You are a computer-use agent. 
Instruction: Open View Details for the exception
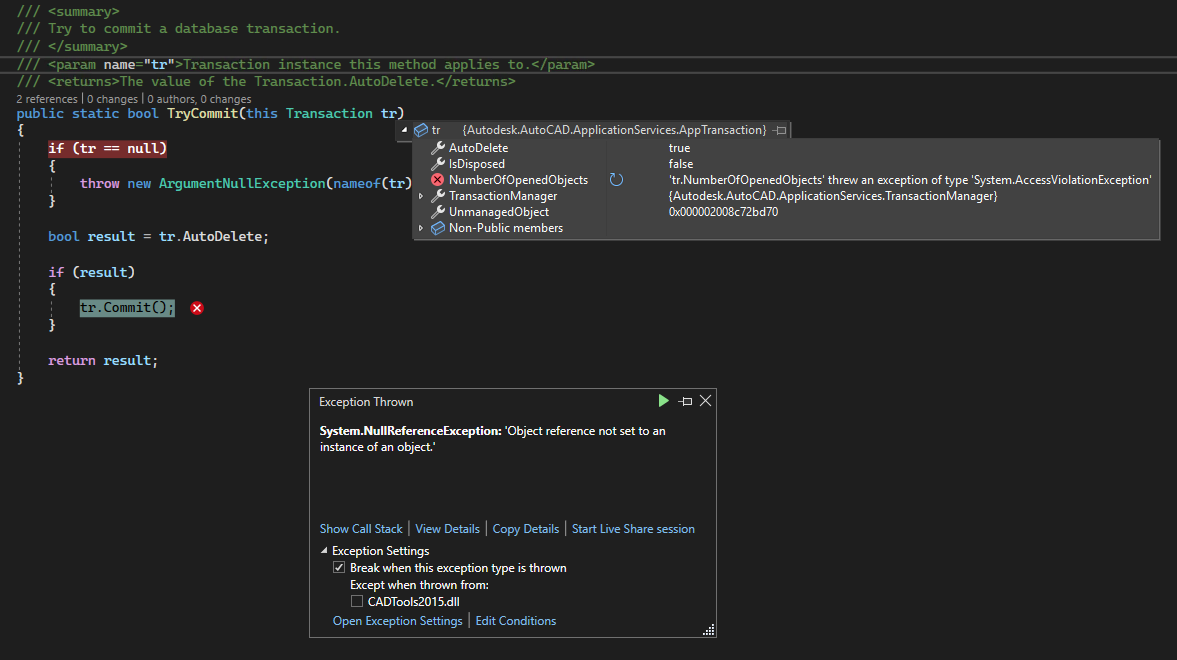click(447, 528)
